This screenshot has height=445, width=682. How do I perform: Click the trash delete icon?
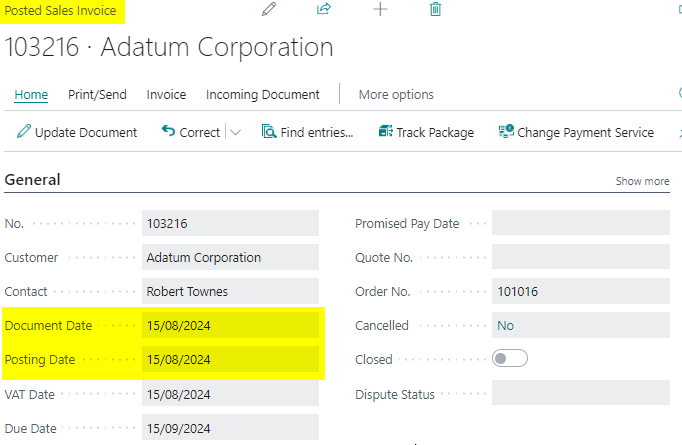click(435, 9)
